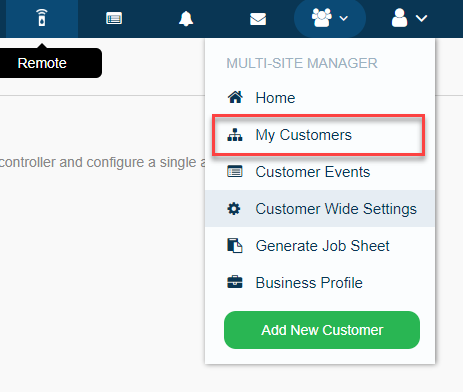This screenshot has height=392, width=463.
Task: Open the Remote control icon
Action: tap(42, 18)
